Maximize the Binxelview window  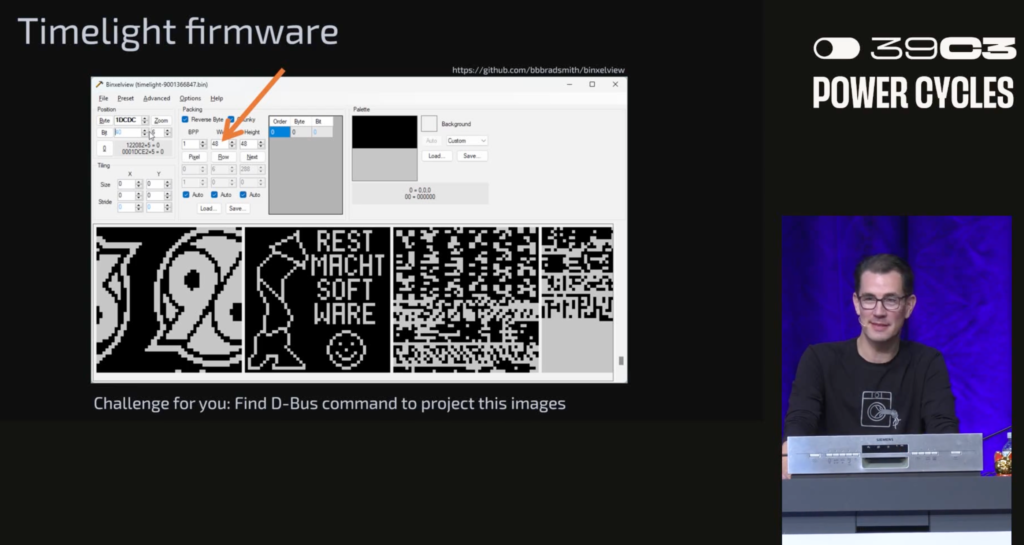tap(592, 84)
